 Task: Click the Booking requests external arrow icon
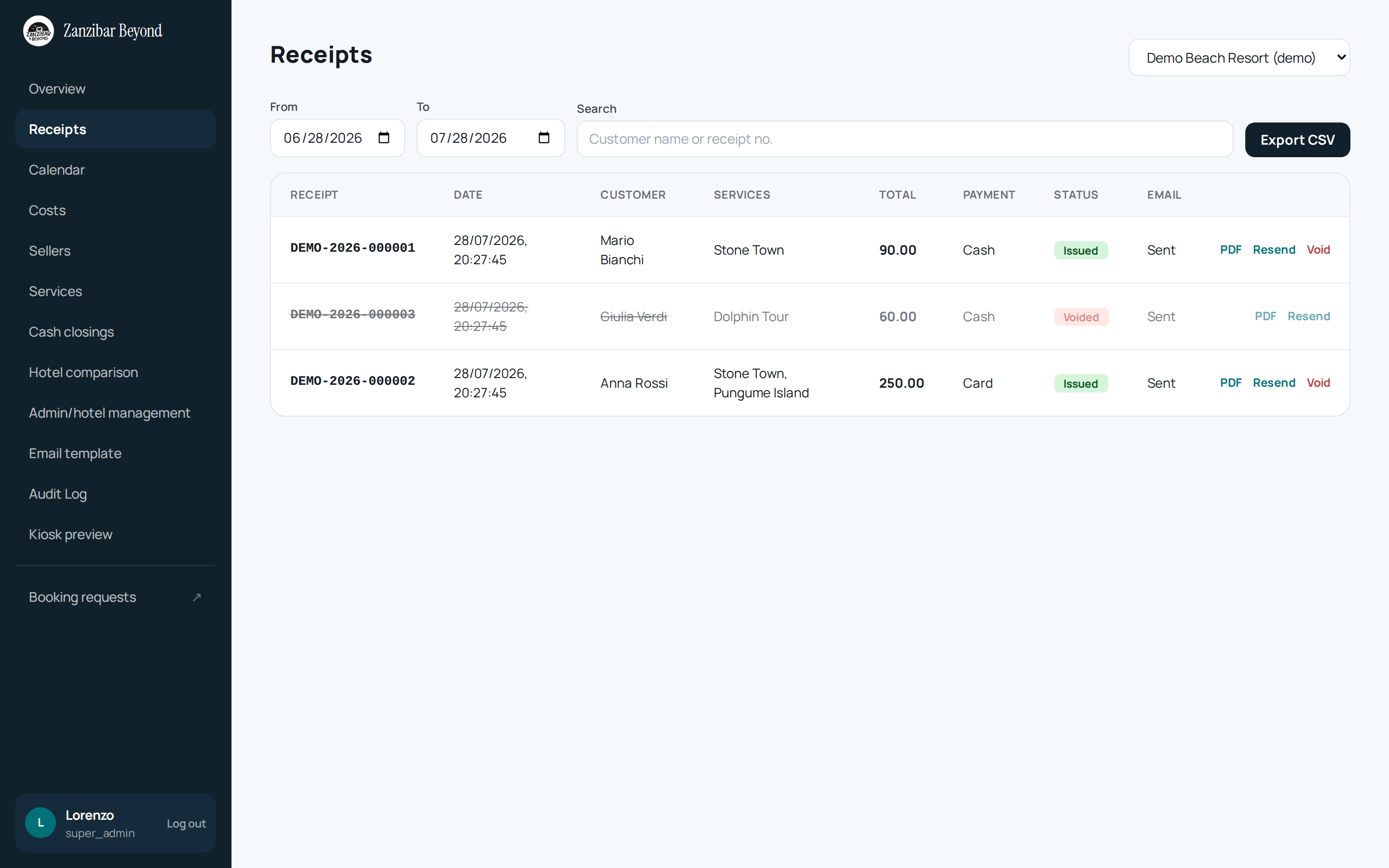point(197,597)
